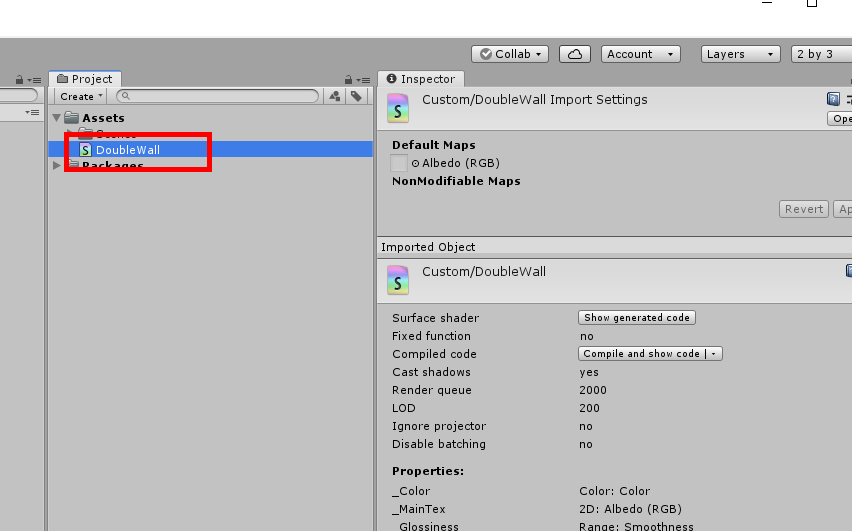Click the Revert button

[804, 209]
